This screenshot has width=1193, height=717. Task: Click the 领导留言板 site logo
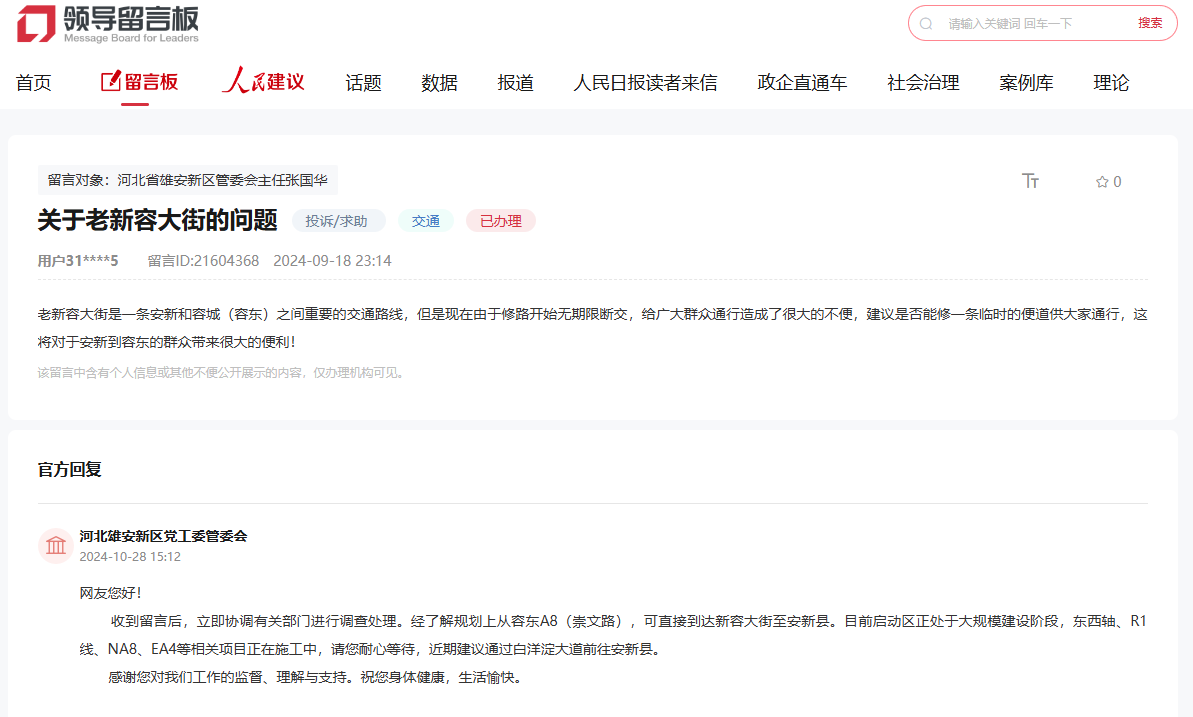[107, 24]
